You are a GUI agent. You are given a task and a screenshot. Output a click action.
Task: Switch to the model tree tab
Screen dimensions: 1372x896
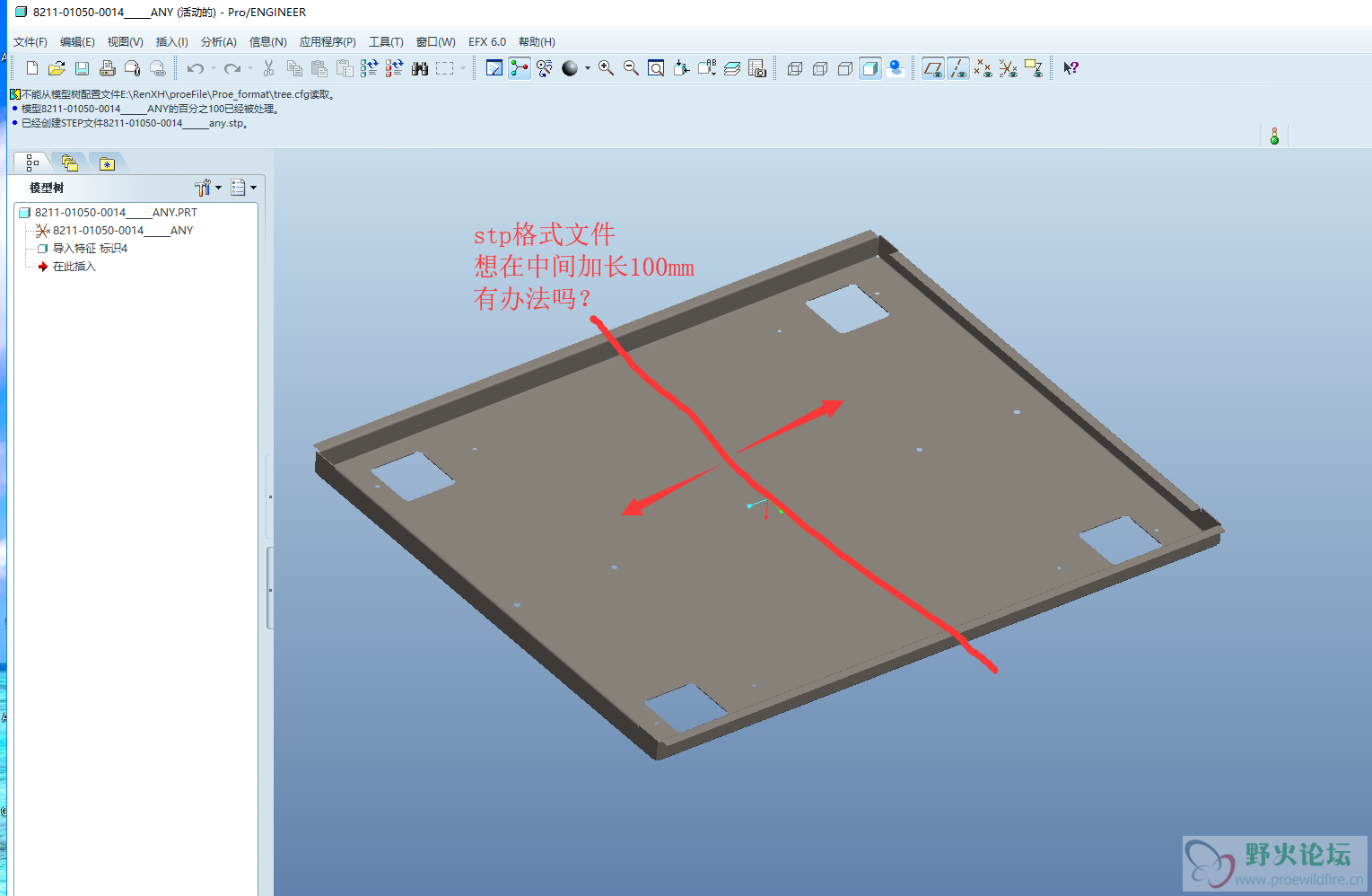[x=32, y=163]
